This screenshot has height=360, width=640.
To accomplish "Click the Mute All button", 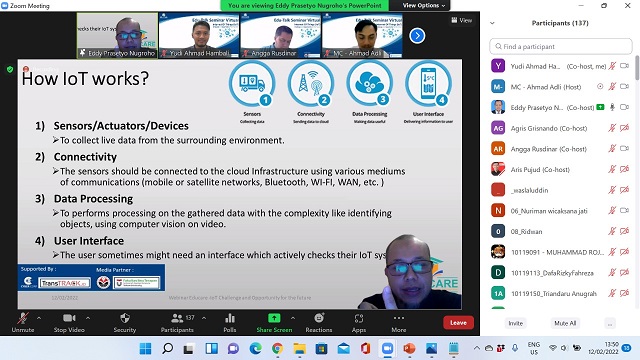I will 565,323.
